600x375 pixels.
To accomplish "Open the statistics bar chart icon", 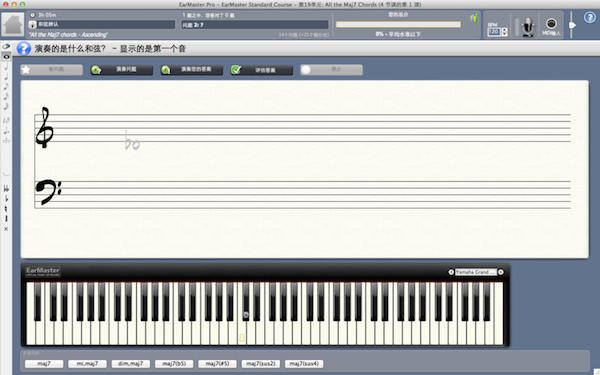I will coord(474,18).
